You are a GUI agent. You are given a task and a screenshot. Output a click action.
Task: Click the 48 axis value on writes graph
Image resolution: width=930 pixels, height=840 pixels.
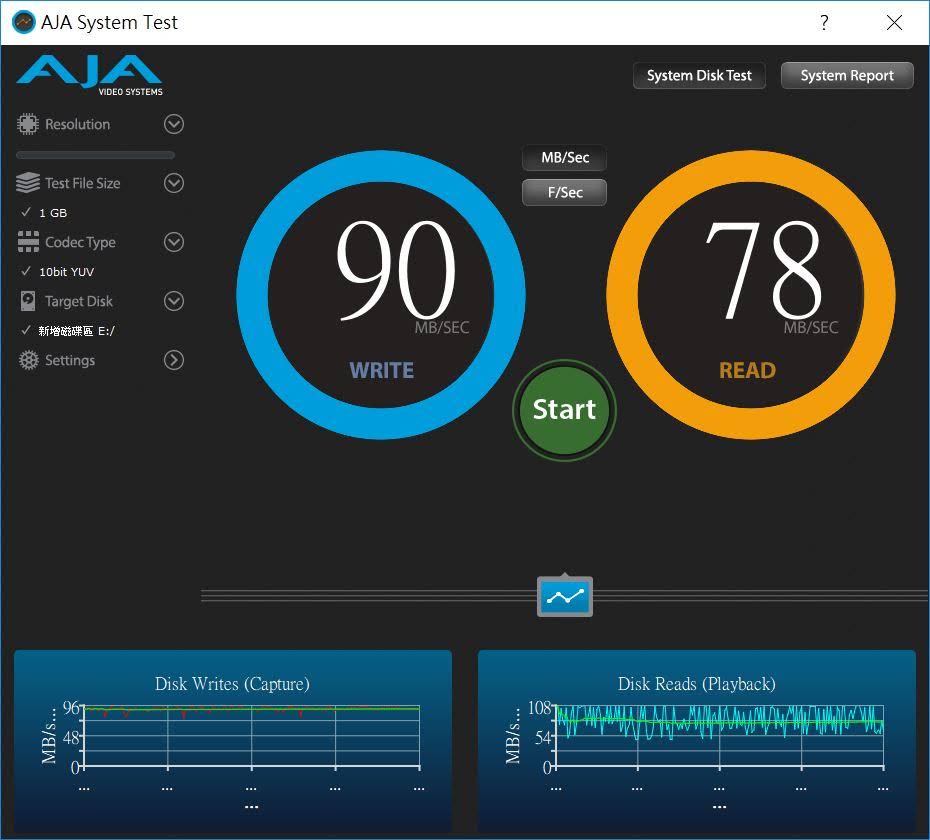[71, 738]
